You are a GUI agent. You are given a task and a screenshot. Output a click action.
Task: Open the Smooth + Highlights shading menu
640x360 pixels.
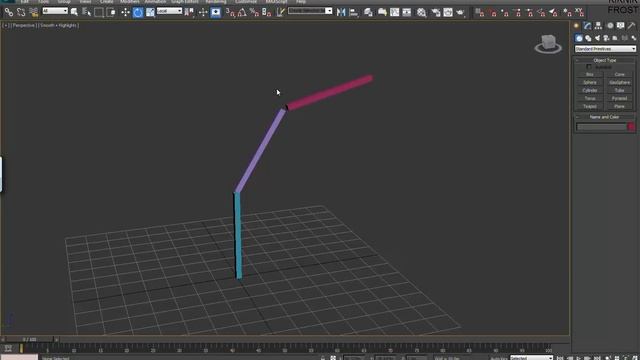pos(59,25)
